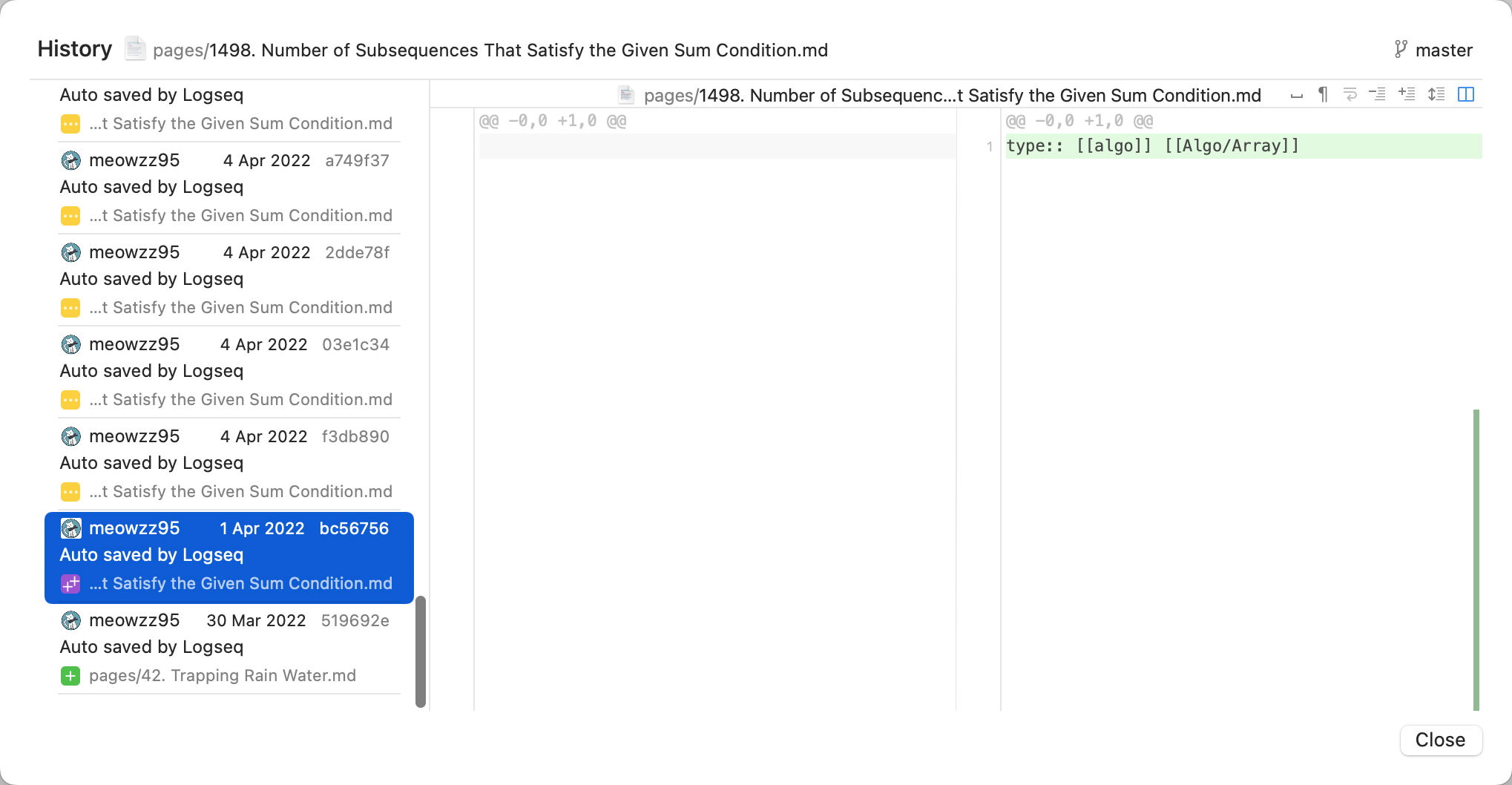Viewport: 1512px width, 785px height.
Task: Click green add icon beside Trapping Rain Water.md
Action: point(70,676)
